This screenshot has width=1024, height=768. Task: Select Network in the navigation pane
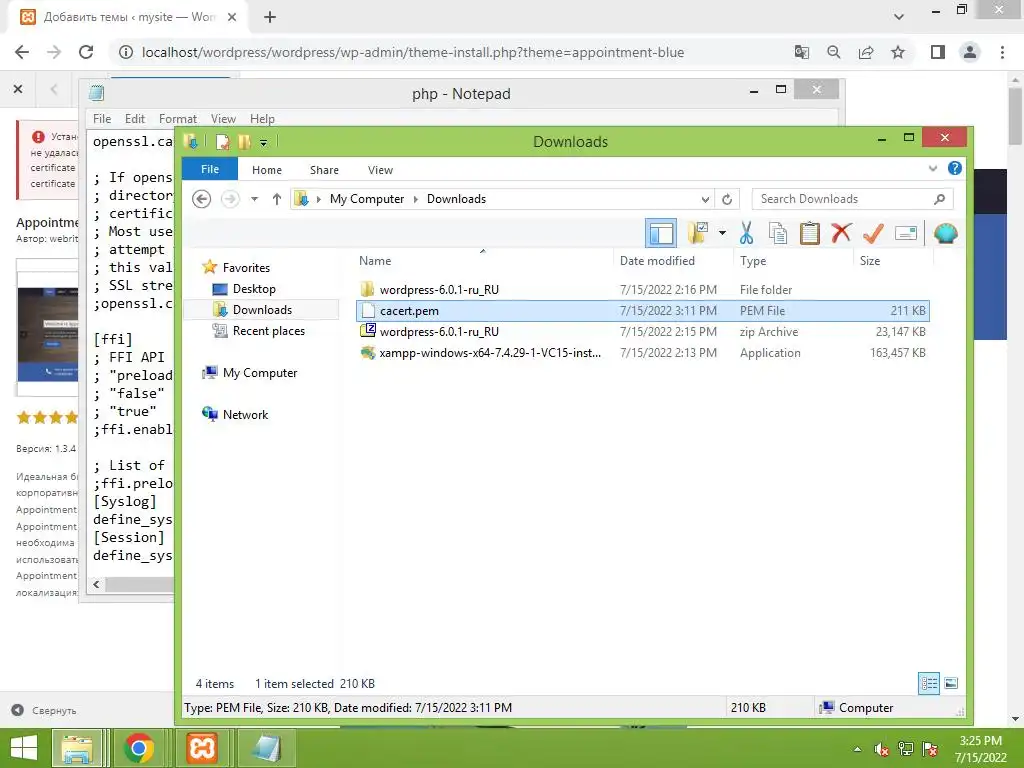tap(245, 415)
